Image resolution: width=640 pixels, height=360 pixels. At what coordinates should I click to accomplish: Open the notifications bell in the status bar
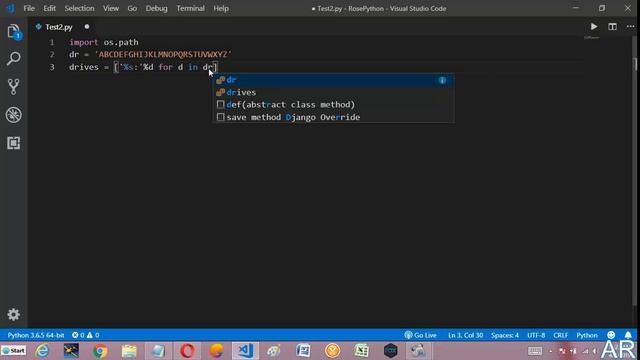coord(628,335)
